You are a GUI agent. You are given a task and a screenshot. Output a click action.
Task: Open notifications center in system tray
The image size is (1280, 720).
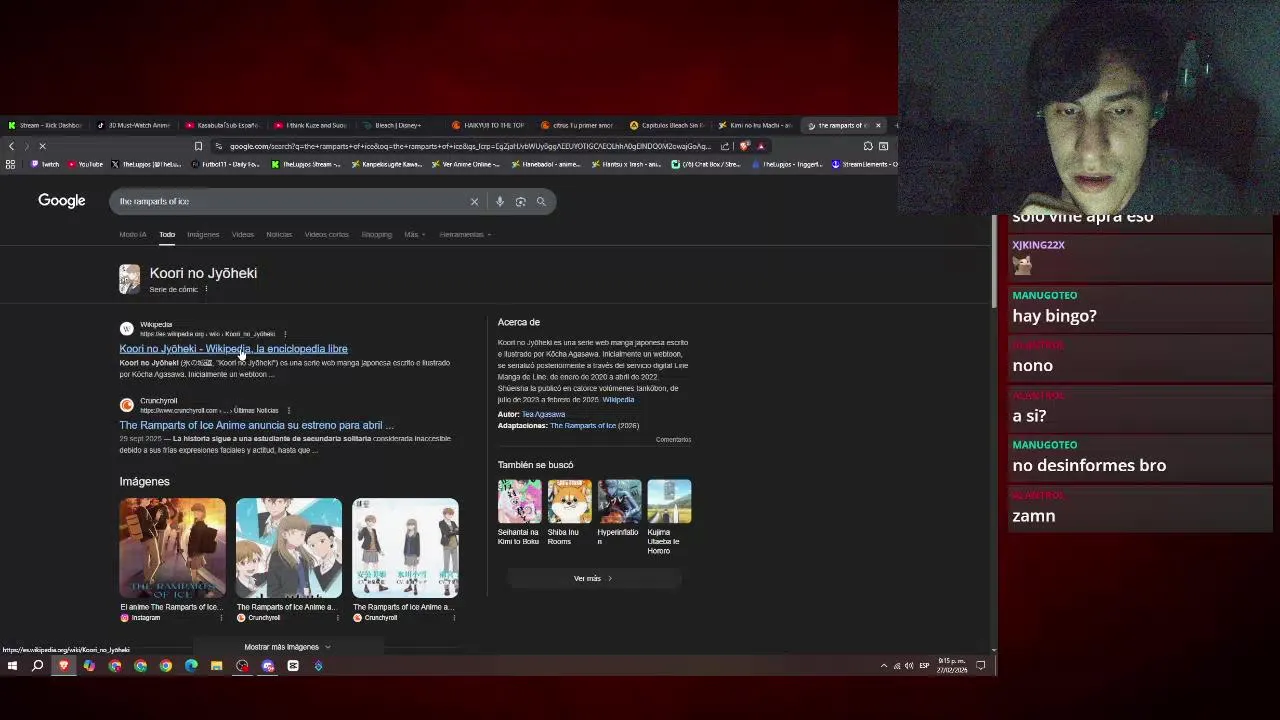point(981,666)
